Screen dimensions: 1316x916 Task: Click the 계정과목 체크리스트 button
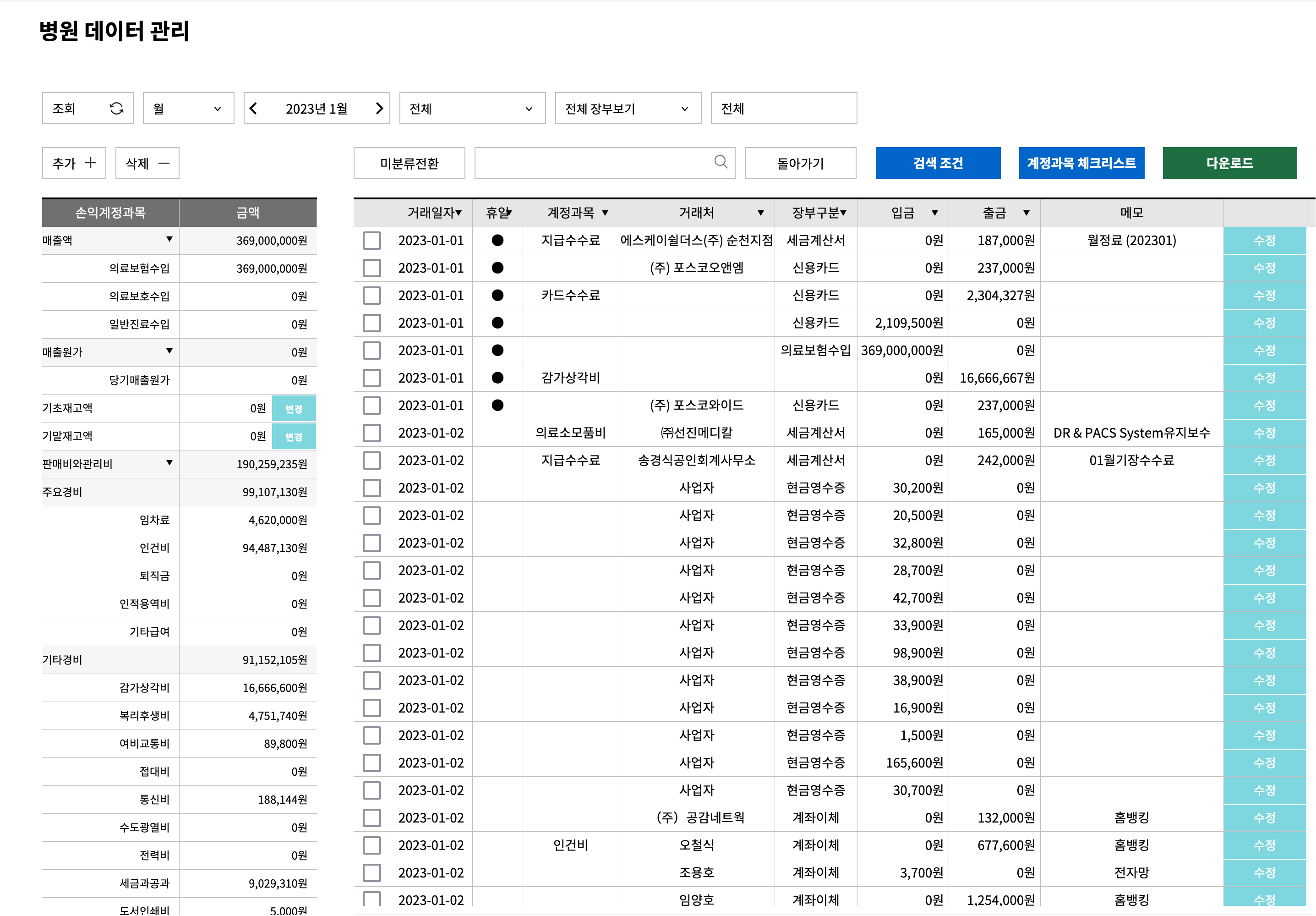click(1081, 164)
